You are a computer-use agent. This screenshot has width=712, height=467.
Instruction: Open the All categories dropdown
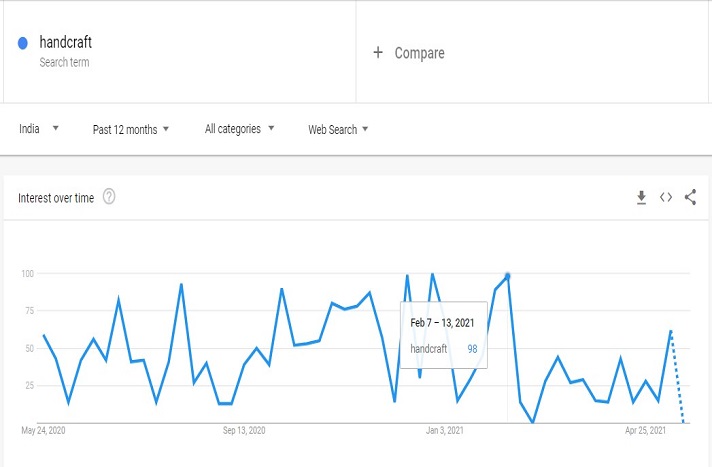pos(239,129)
